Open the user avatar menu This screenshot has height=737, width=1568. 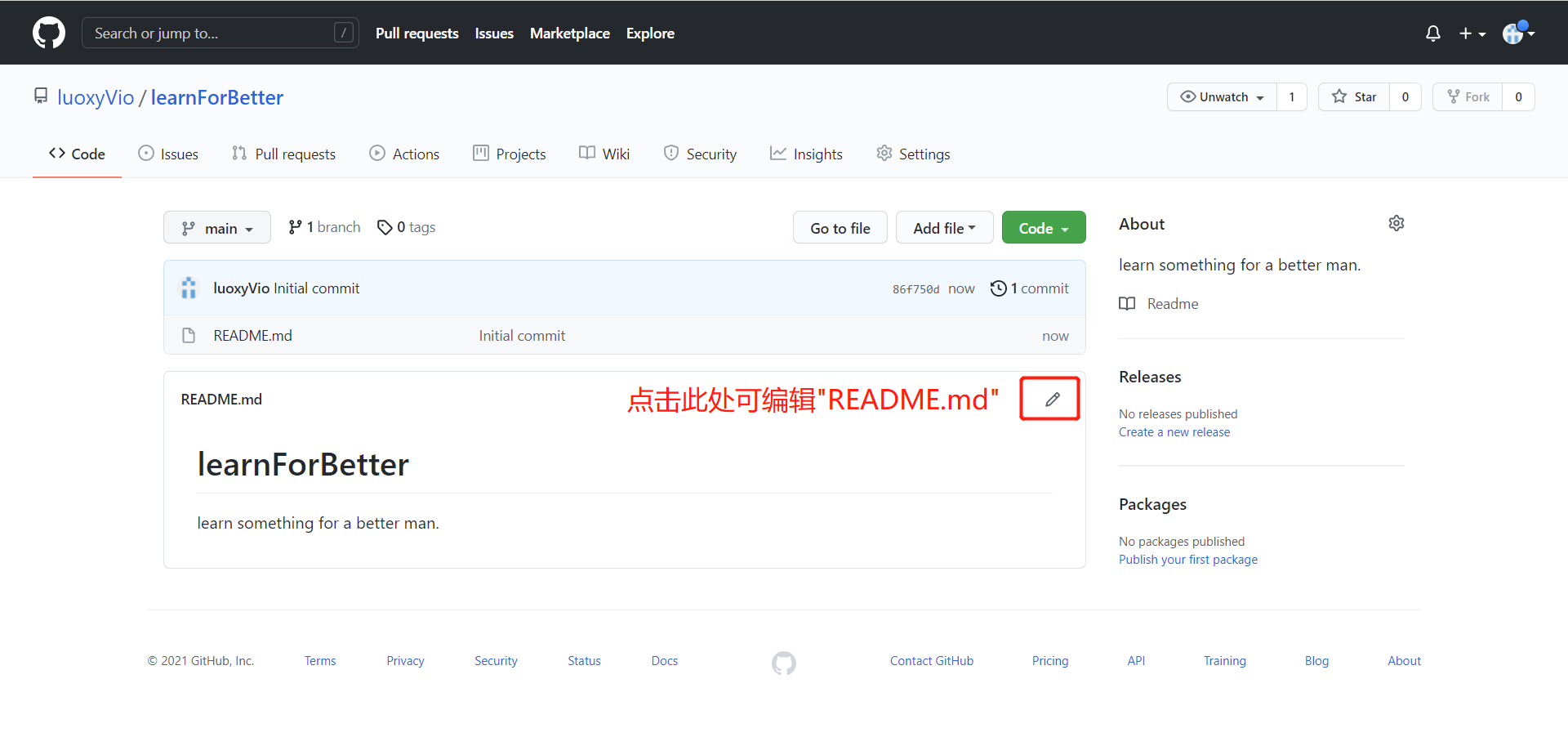(x=1518, y=33)
